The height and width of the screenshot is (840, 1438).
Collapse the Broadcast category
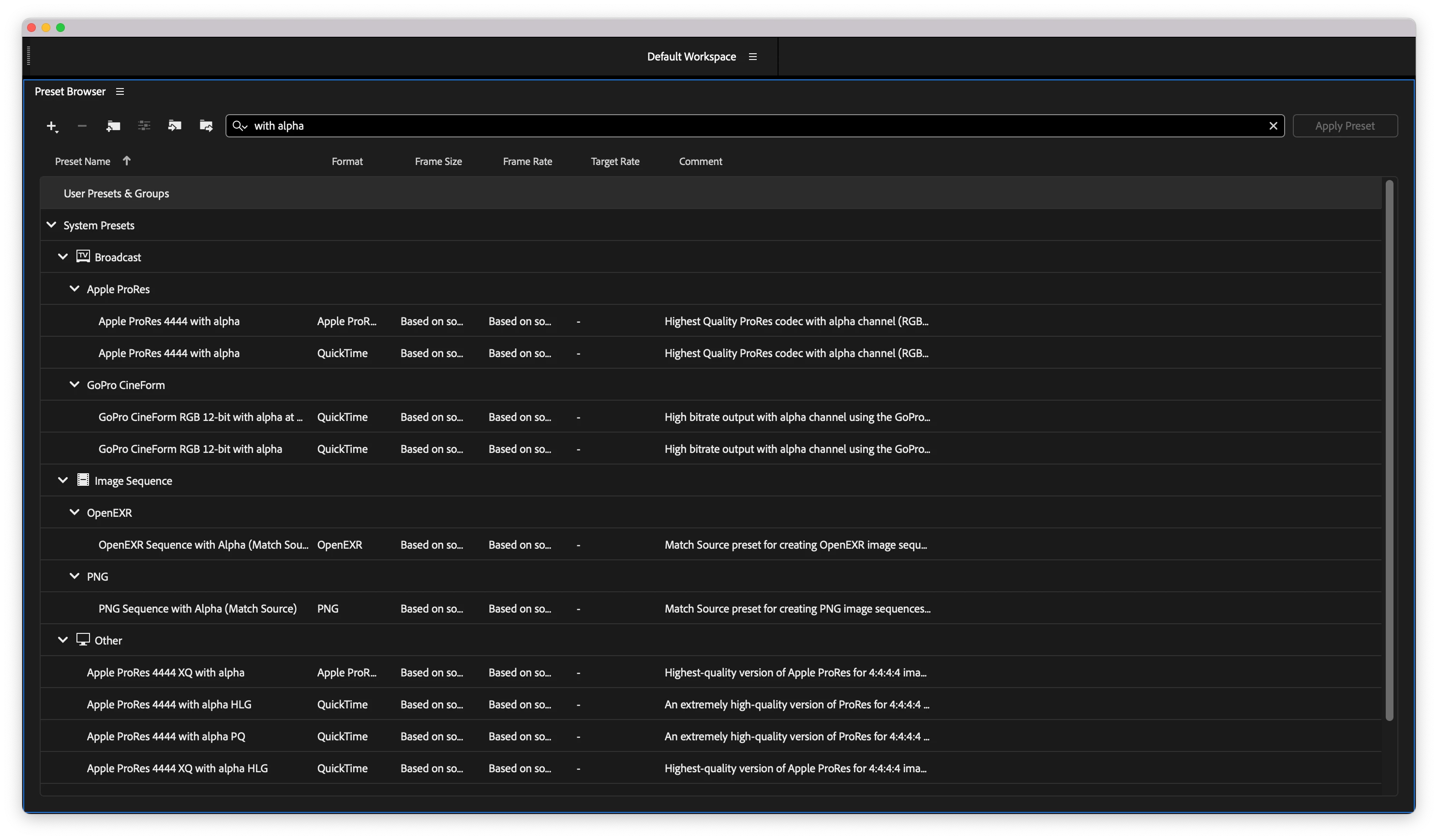point(63,257)
